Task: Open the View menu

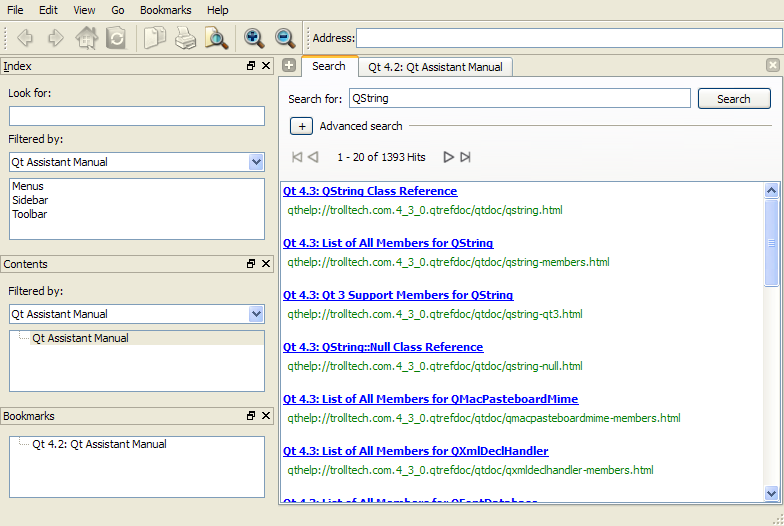Action: click(x=84, y=10)
